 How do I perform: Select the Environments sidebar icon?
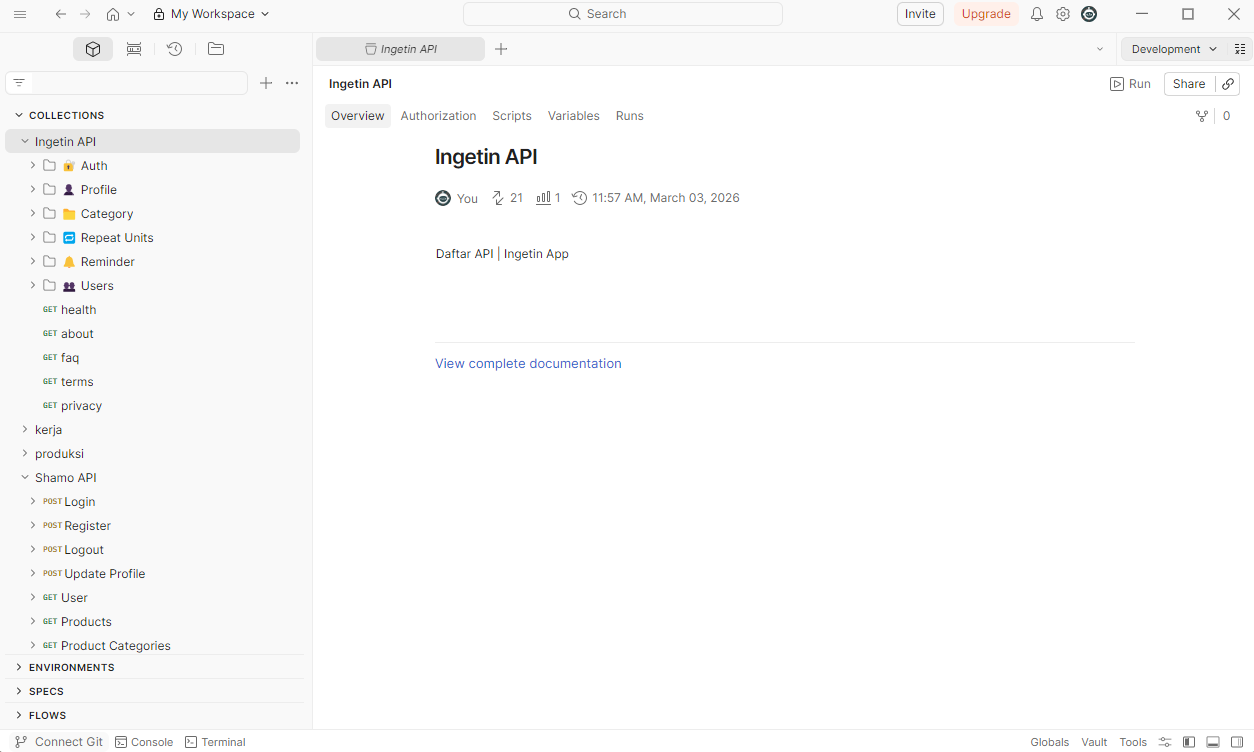pyautogui.click(x=134, y=49)
